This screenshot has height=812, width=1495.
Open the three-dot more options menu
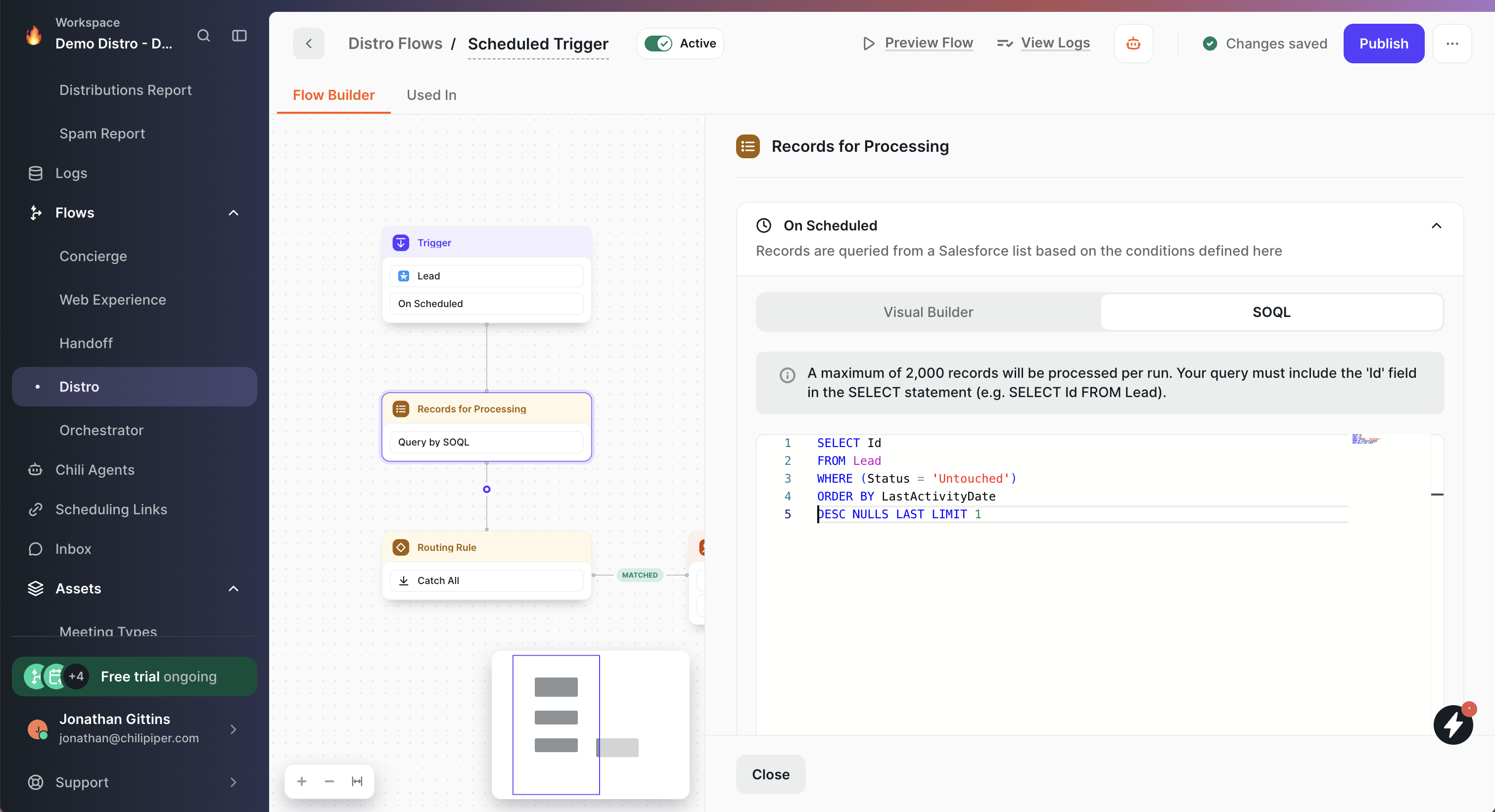(x=1452, y=44)
